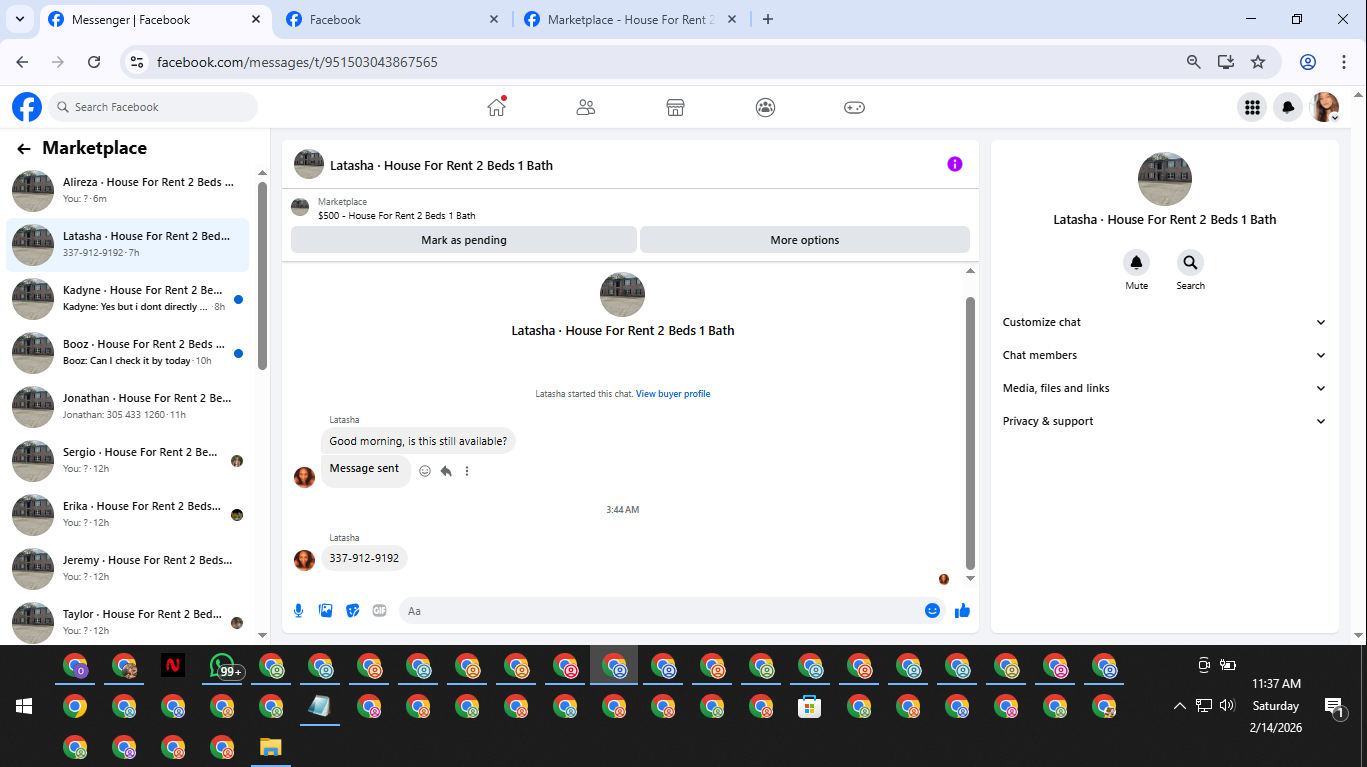This screenshot has width=1367, height=767.
Task: Open Taylor conversation
Action: (127, 620)
